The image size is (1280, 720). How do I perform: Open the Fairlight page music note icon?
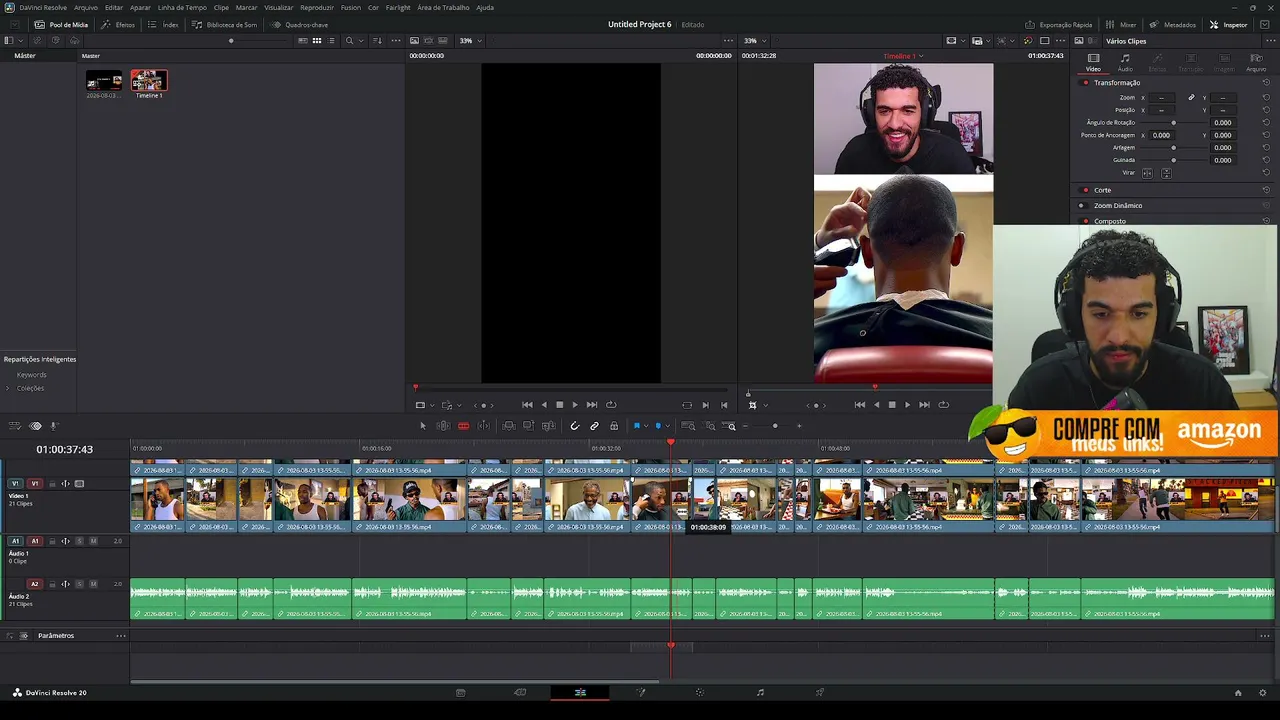tap(760, 692)
